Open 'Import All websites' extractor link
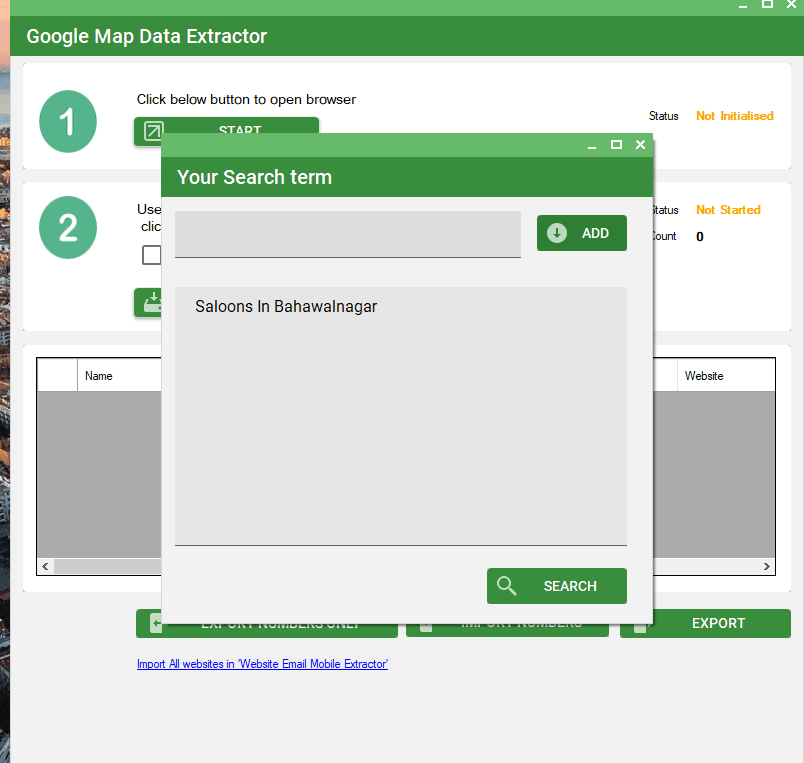The width and height of the screenshot is (804, 763). 262,664
